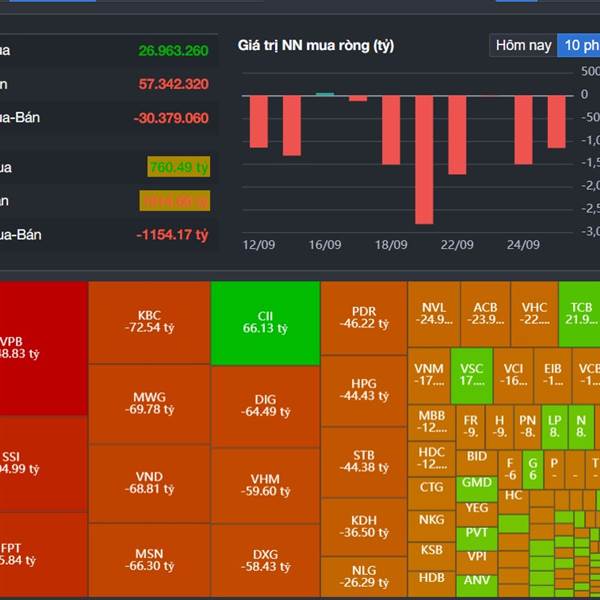
Task: Open the KBC -72.54 tỷ tile
Action: 149,322
